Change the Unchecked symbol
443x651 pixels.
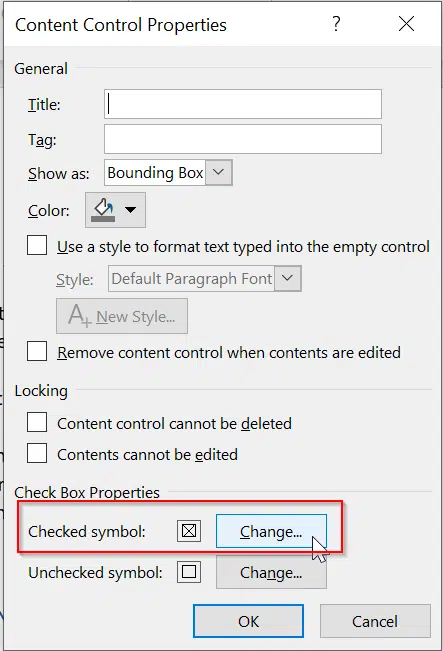tap(271, 573)
